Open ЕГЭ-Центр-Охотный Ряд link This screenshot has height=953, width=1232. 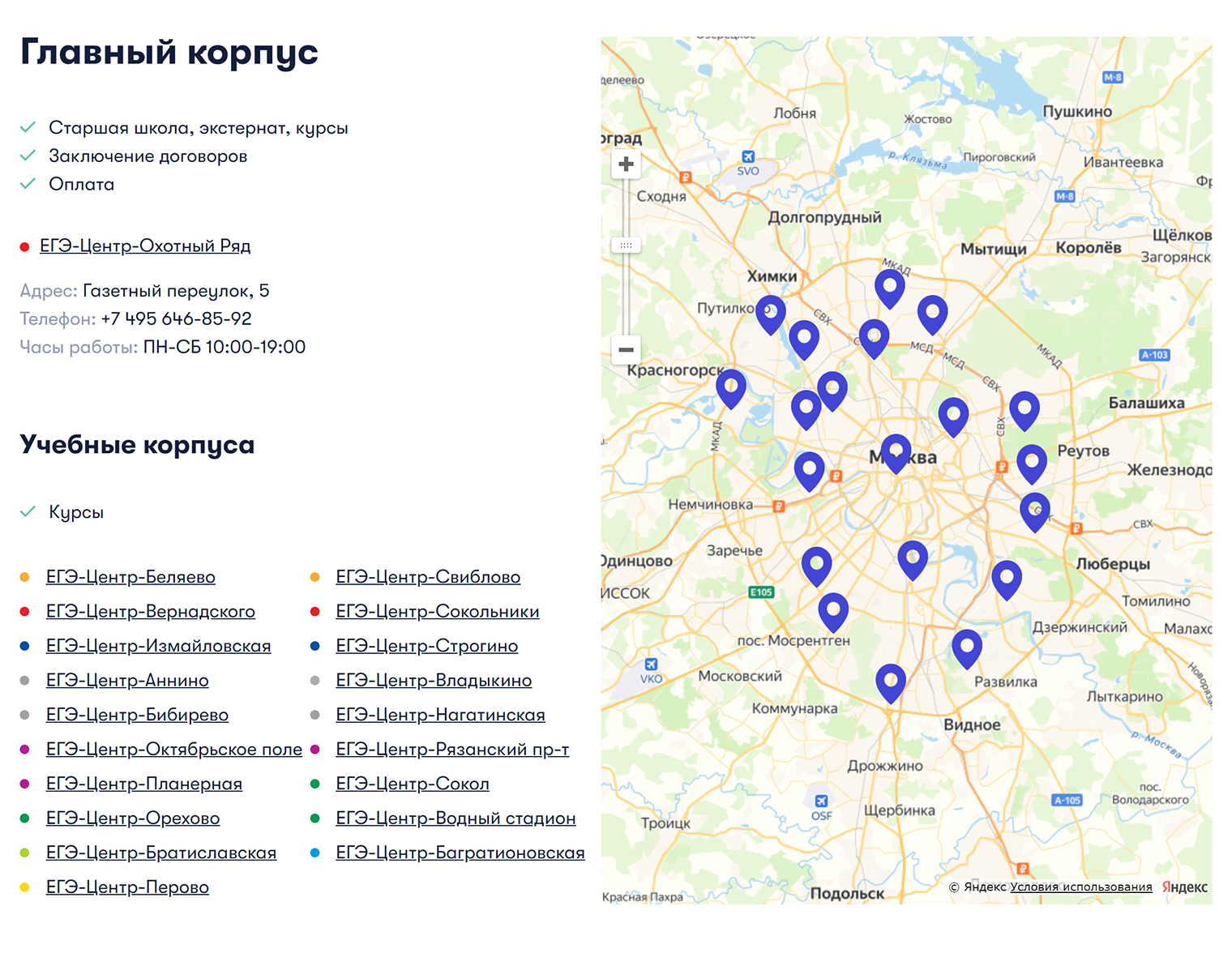[145, 246]
